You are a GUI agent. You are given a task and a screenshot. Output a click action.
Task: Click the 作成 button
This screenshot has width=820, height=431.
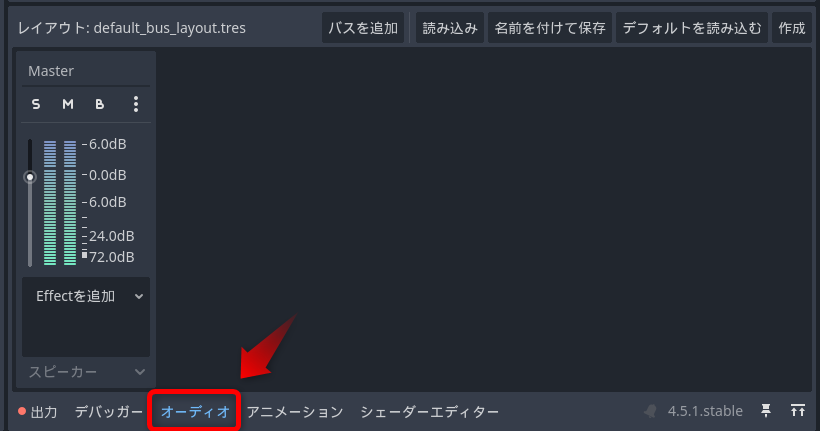(x=792, y=28)
